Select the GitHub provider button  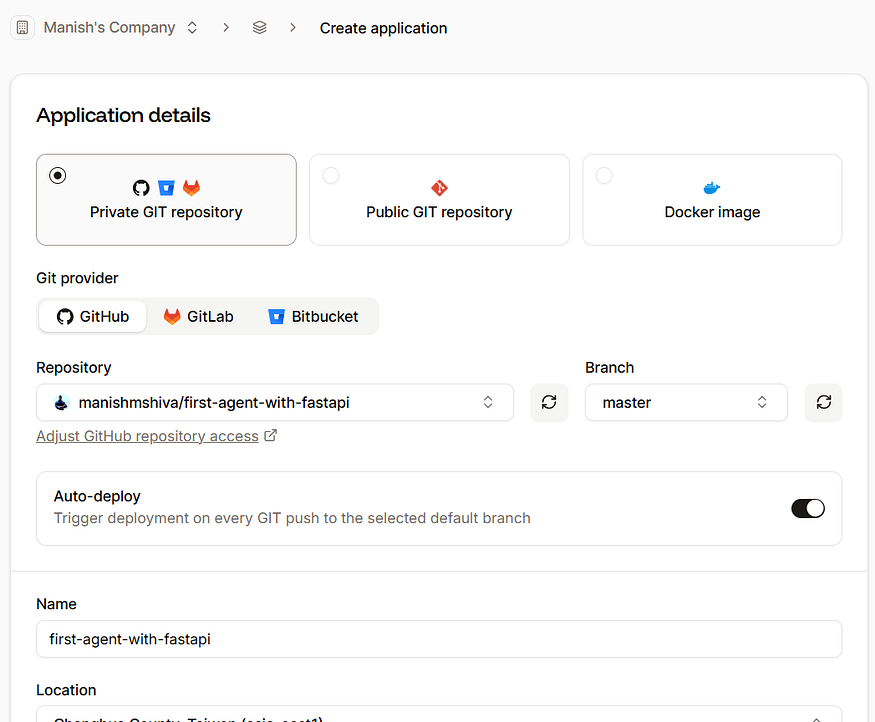(x=92, y=316)
